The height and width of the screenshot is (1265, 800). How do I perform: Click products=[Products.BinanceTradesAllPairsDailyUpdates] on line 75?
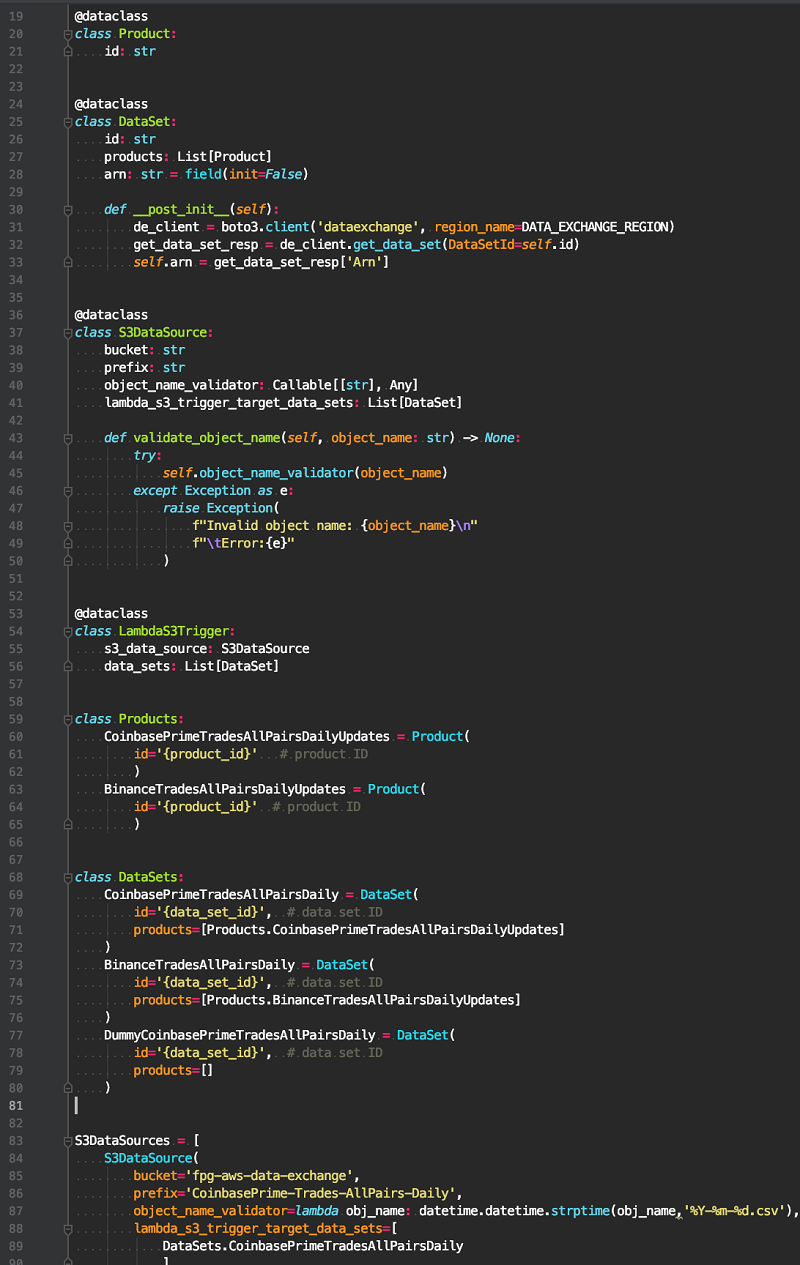327,1000
